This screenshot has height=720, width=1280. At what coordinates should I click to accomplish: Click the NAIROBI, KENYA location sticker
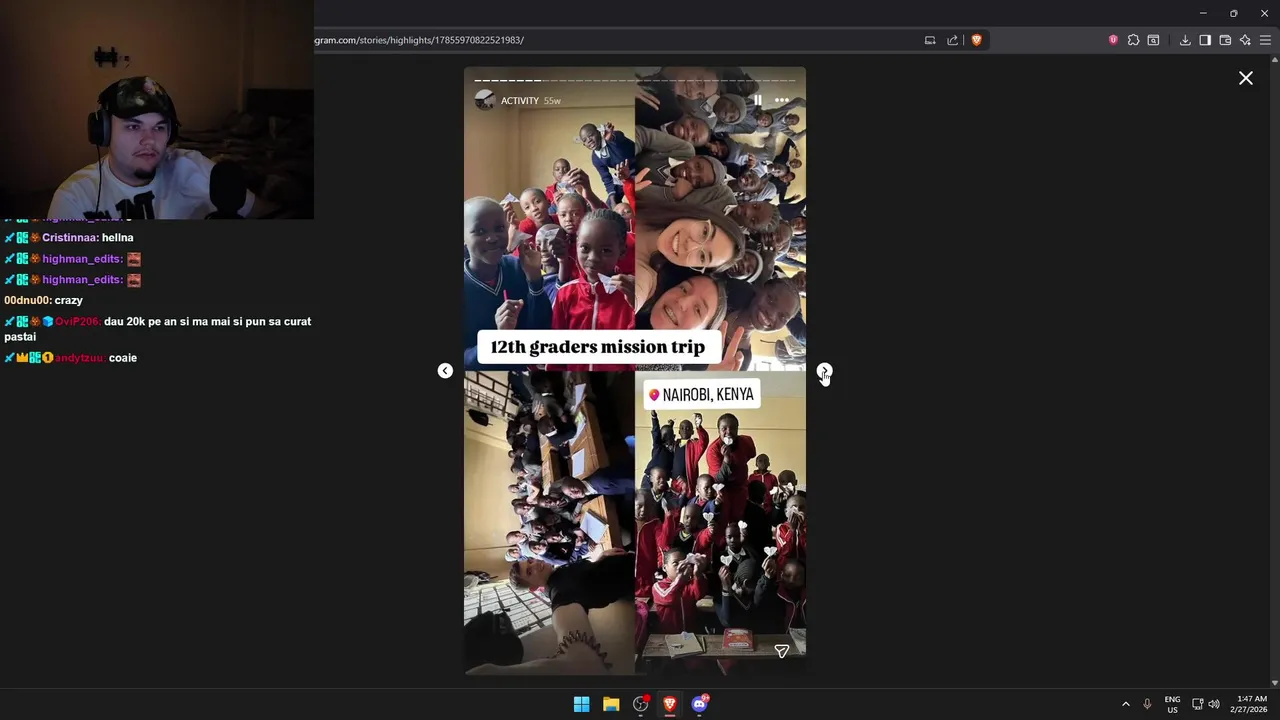point(703,395)
